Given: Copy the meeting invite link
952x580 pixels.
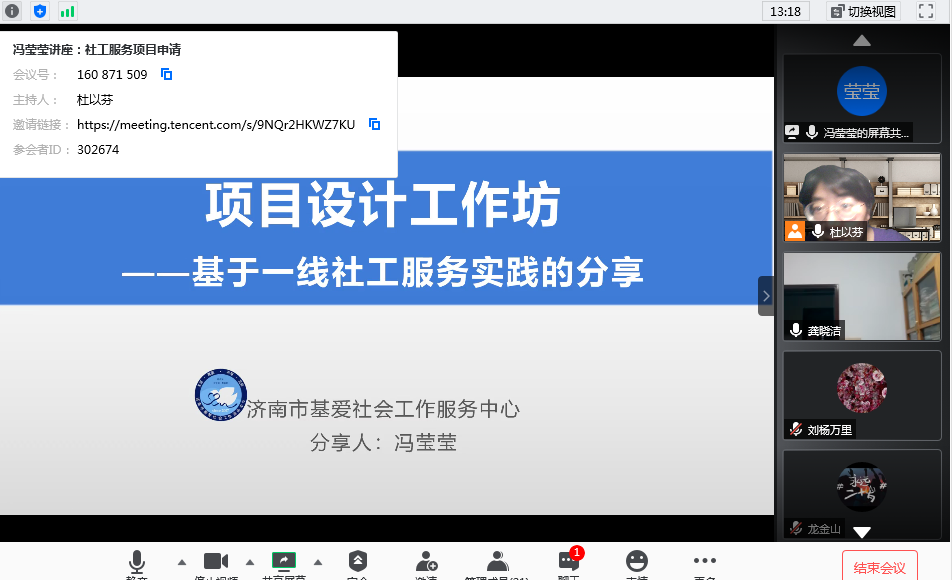Looking at the screenshot, I should click(x=374, y=124).
